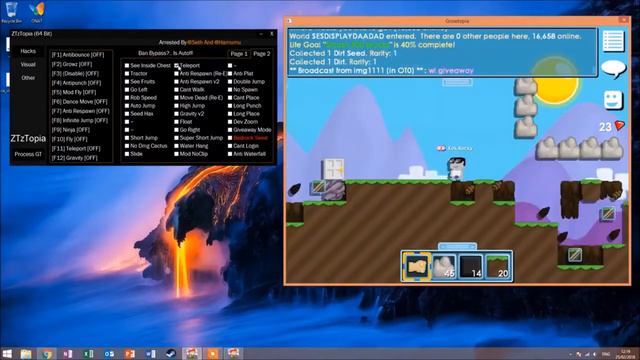
Task: Open Word from the taskbar
Action: point(151,354)
